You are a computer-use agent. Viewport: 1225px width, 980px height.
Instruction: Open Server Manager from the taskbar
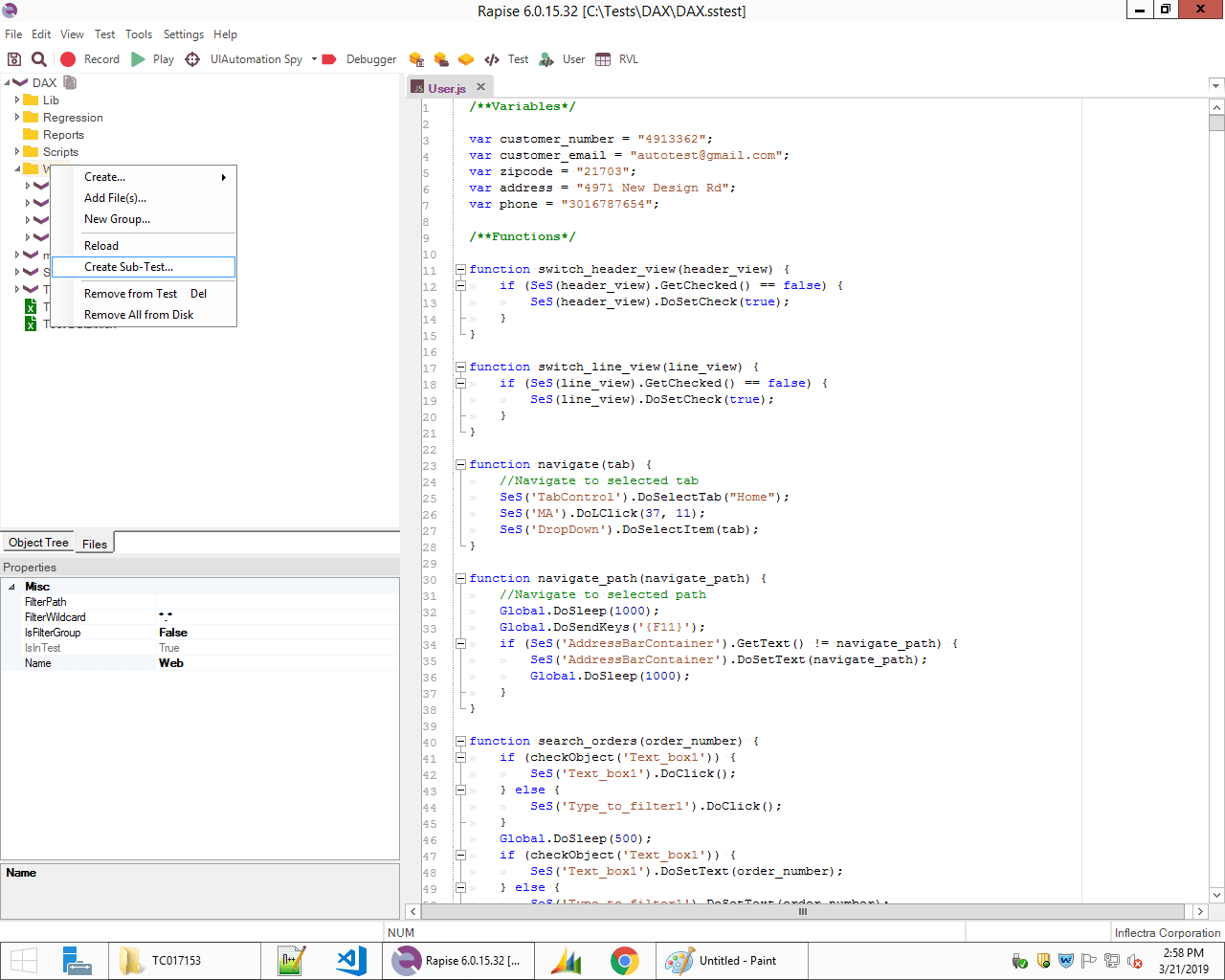pyautogui.click(x=77, y=961)
